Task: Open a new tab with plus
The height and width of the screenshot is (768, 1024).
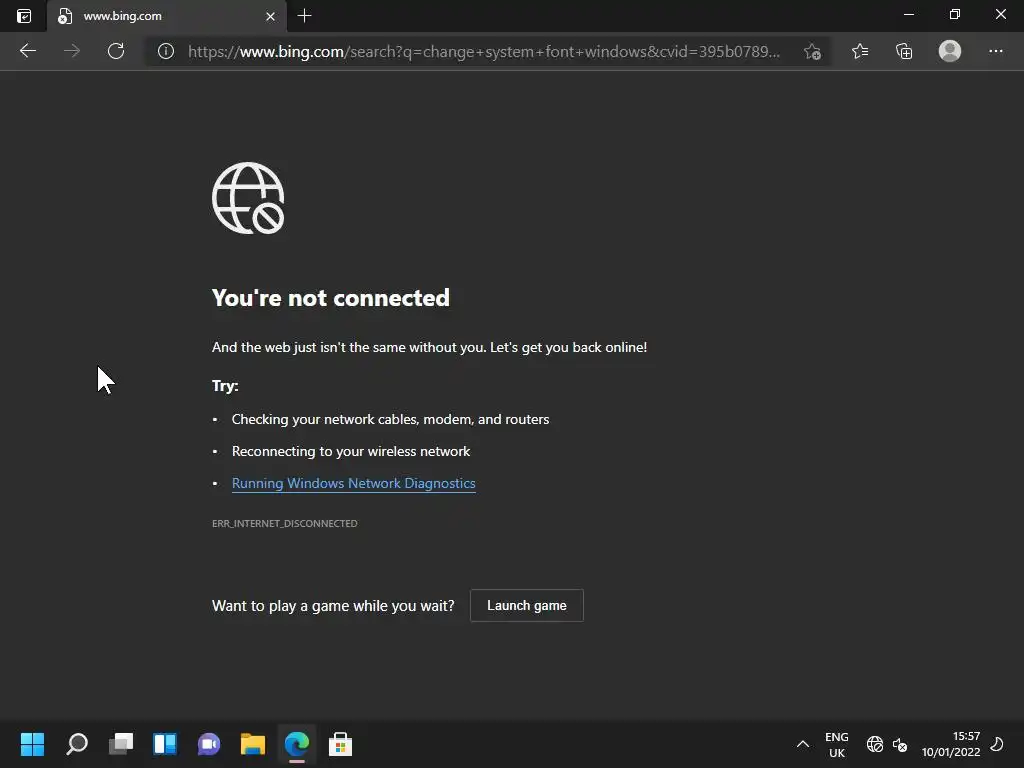Action: pos(304,16)
